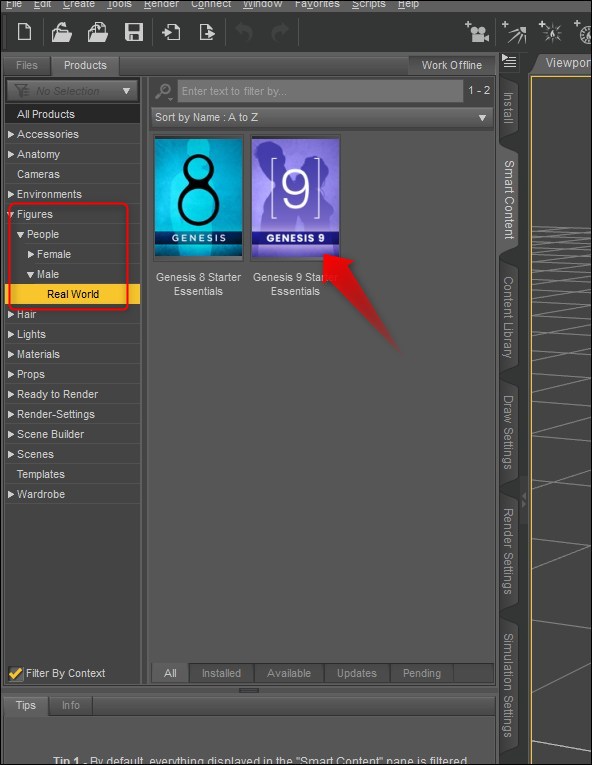
Task: Open the Smart Content side tab
Action: point(509,199)
